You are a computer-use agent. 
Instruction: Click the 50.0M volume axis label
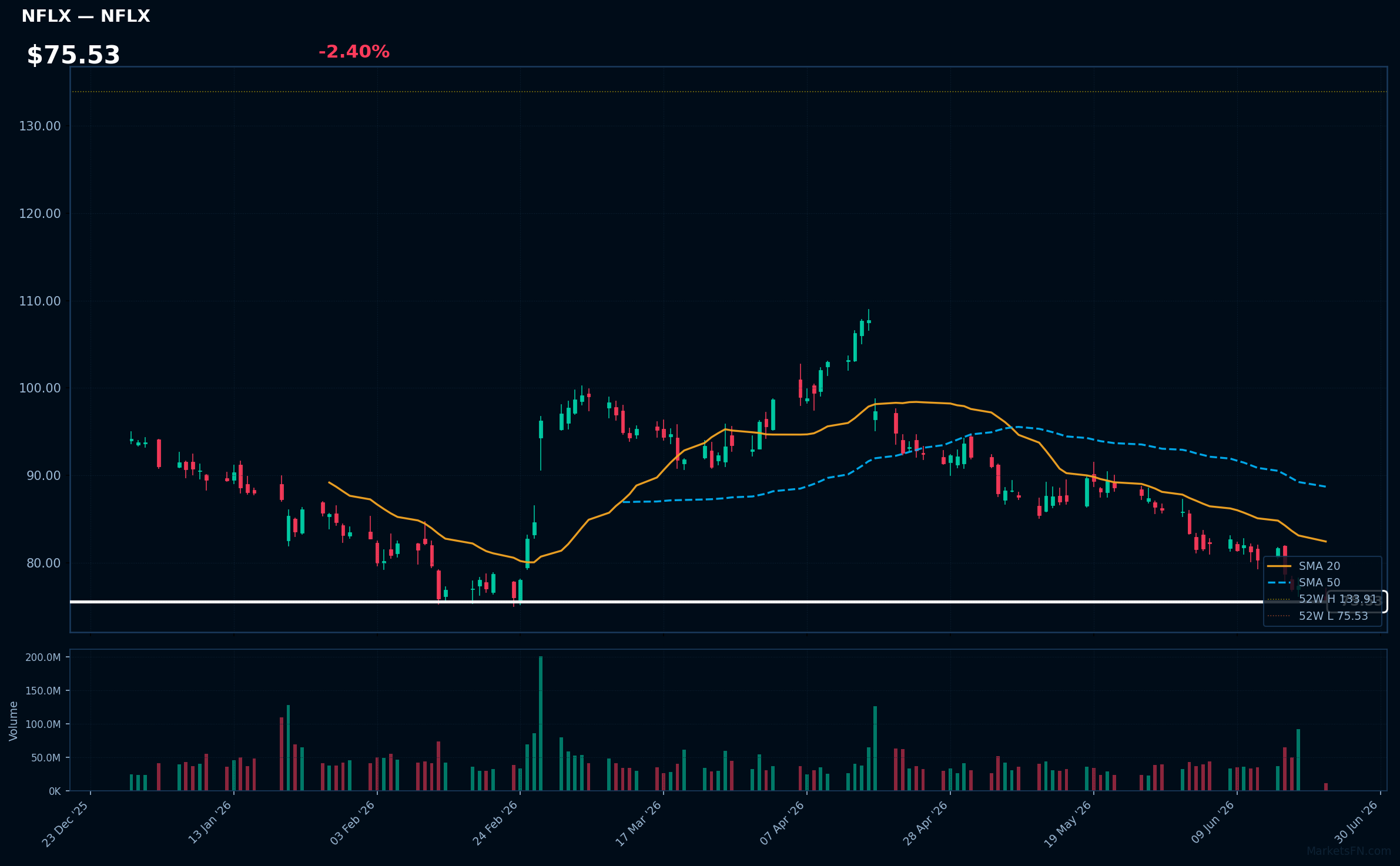click(46, 758)
